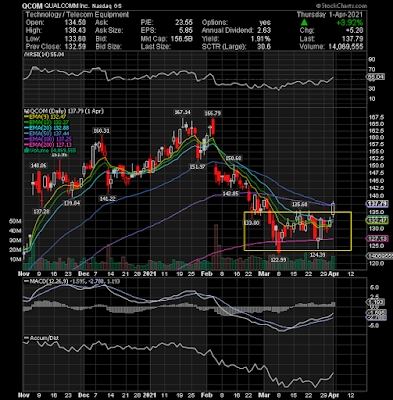
Task: Click the QCOM ticker symbol in the header
Action: pos(33,6)
